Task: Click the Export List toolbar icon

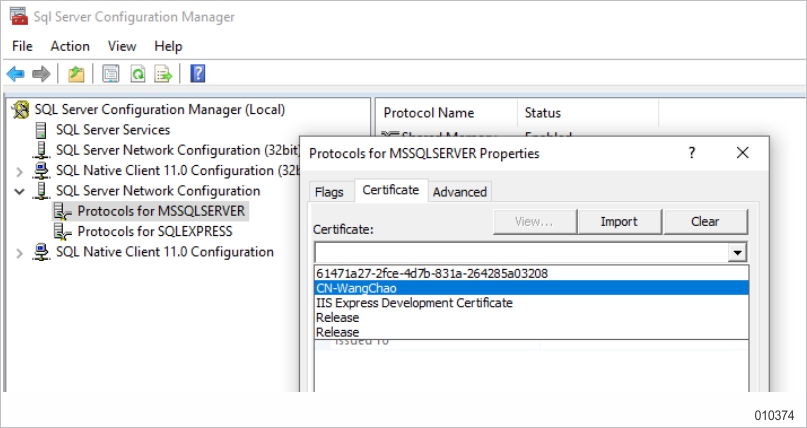Action: (x=163, y=74)
